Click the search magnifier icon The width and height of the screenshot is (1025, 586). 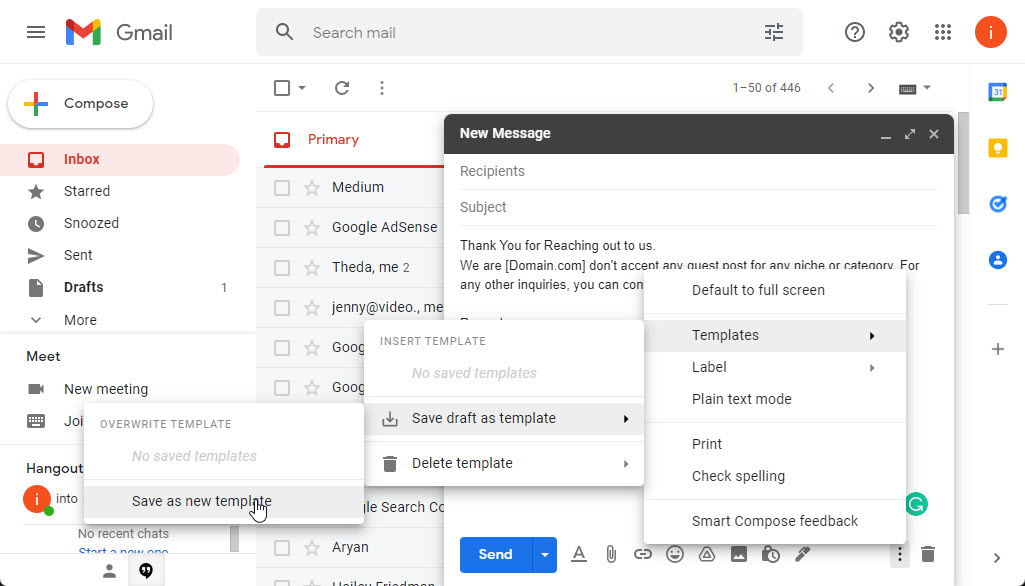coord(284,32)
